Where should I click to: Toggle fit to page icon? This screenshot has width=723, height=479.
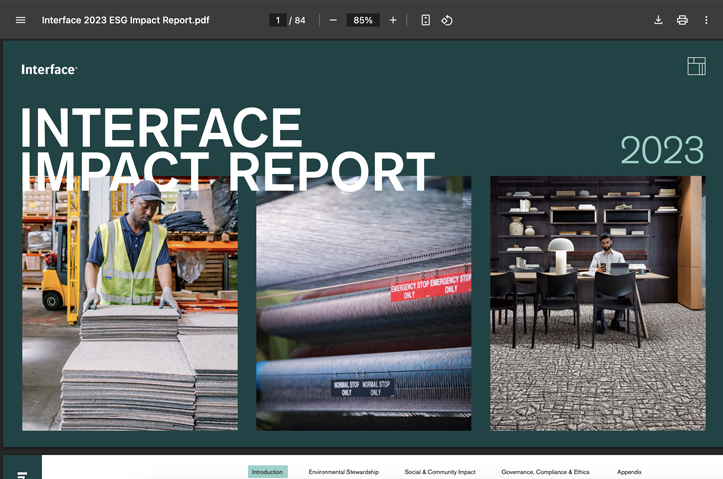[x=426, y=20]
